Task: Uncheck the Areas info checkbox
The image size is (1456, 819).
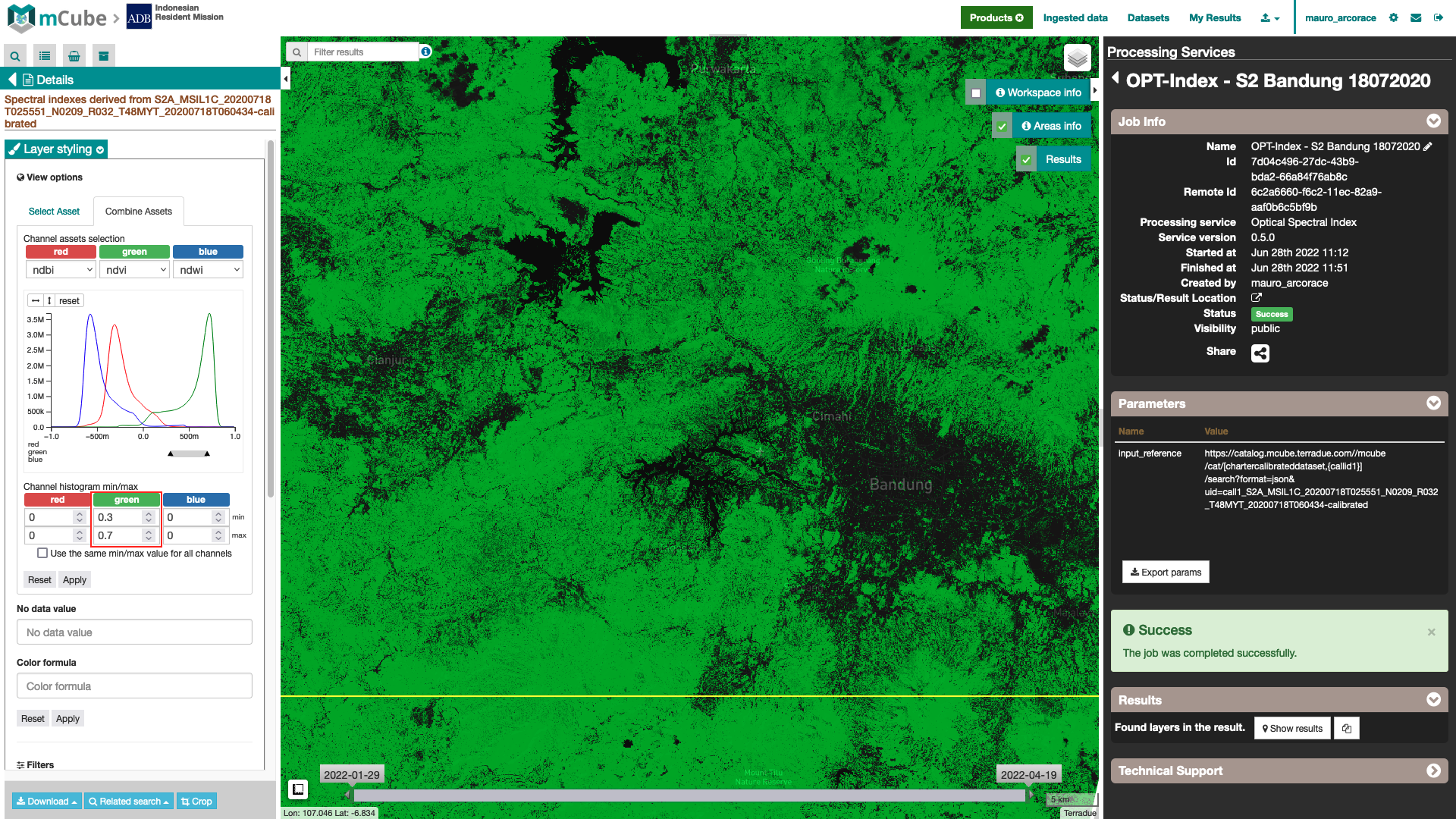Action: click(1003, 127)
